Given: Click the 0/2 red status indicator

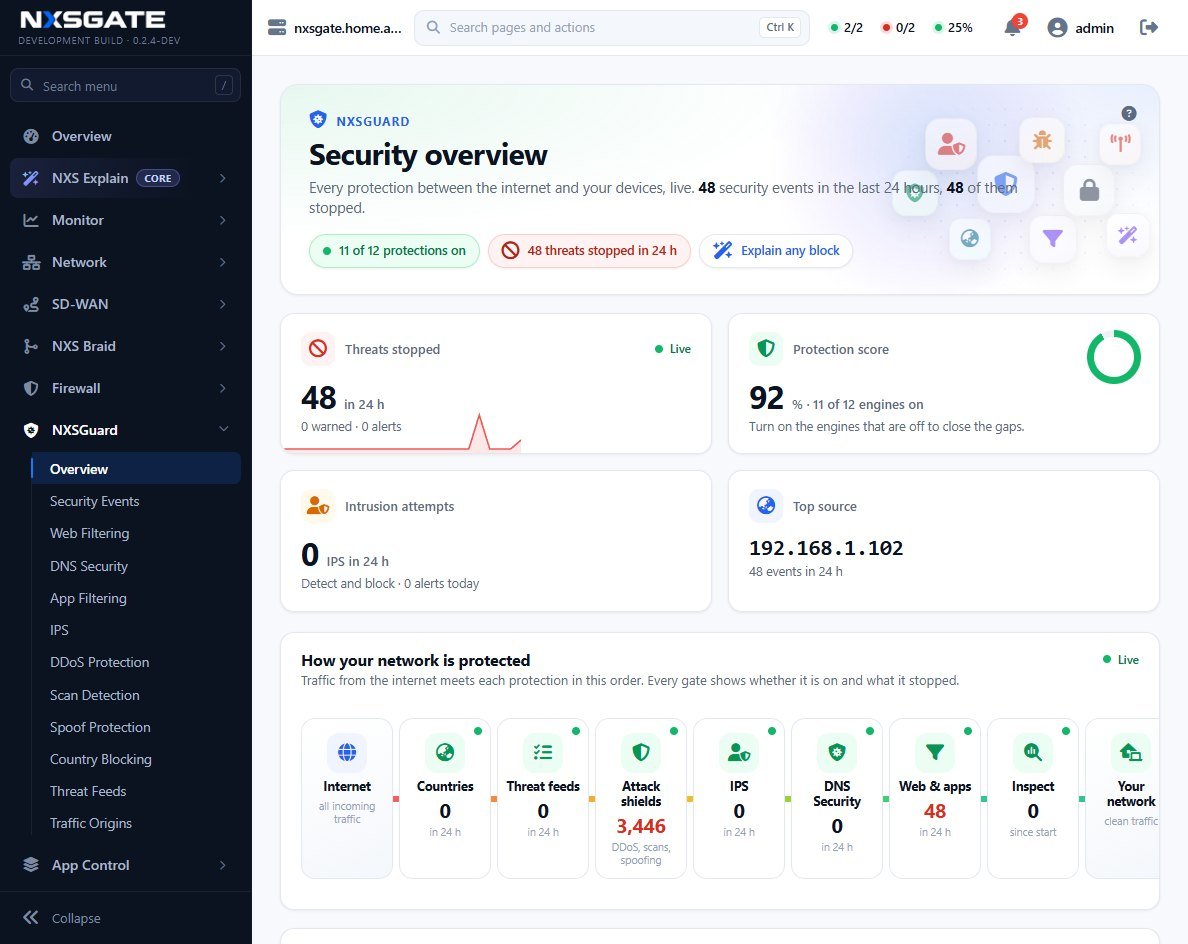Looking at the screenshot, I should coord(899,28).
